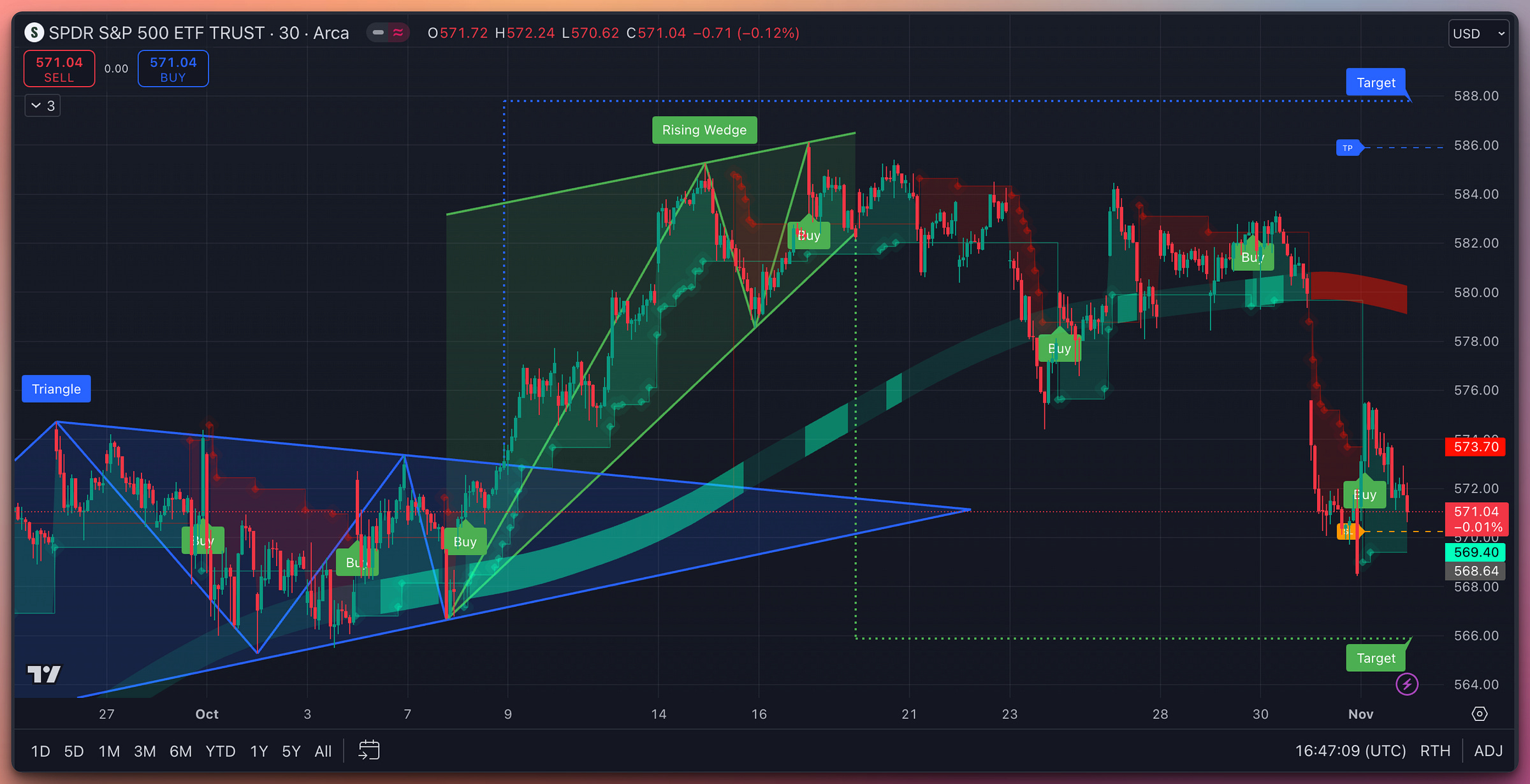This screenshot has height=784, width=1530.
Task: Select the 1M time range
Action: [x=109, y=751]
